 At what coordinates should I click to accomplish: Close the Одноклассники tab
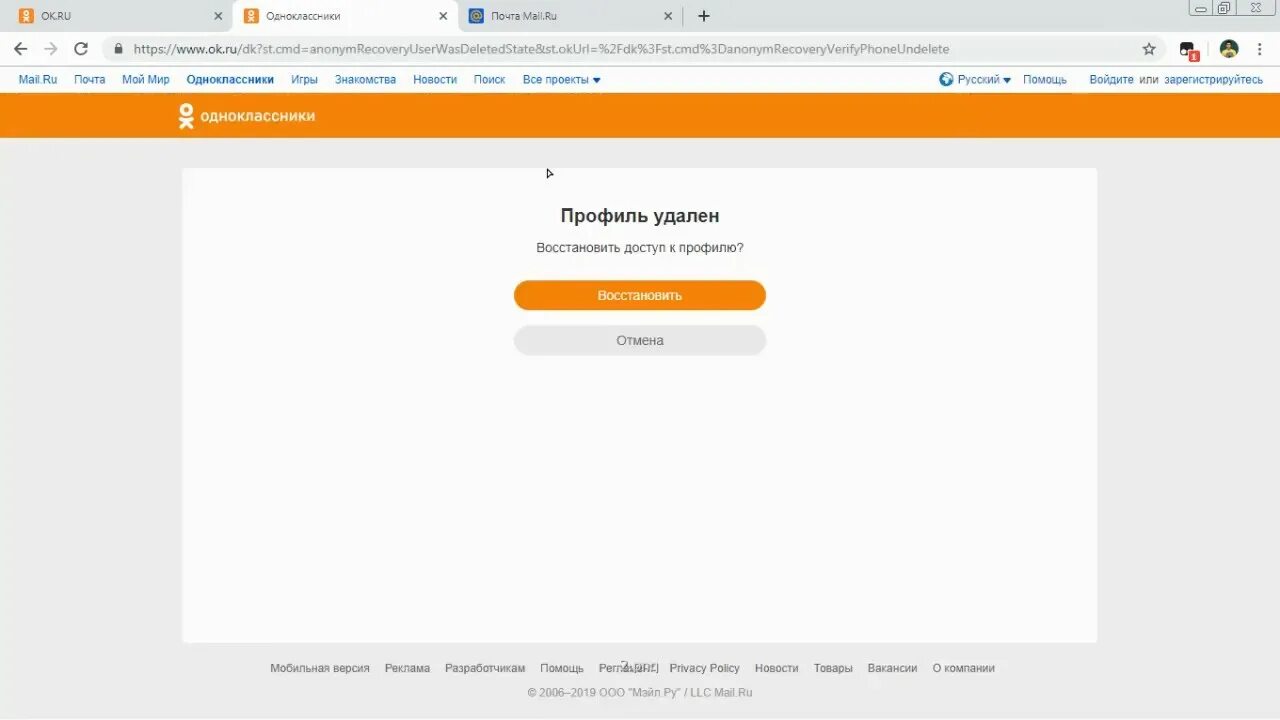443,16
